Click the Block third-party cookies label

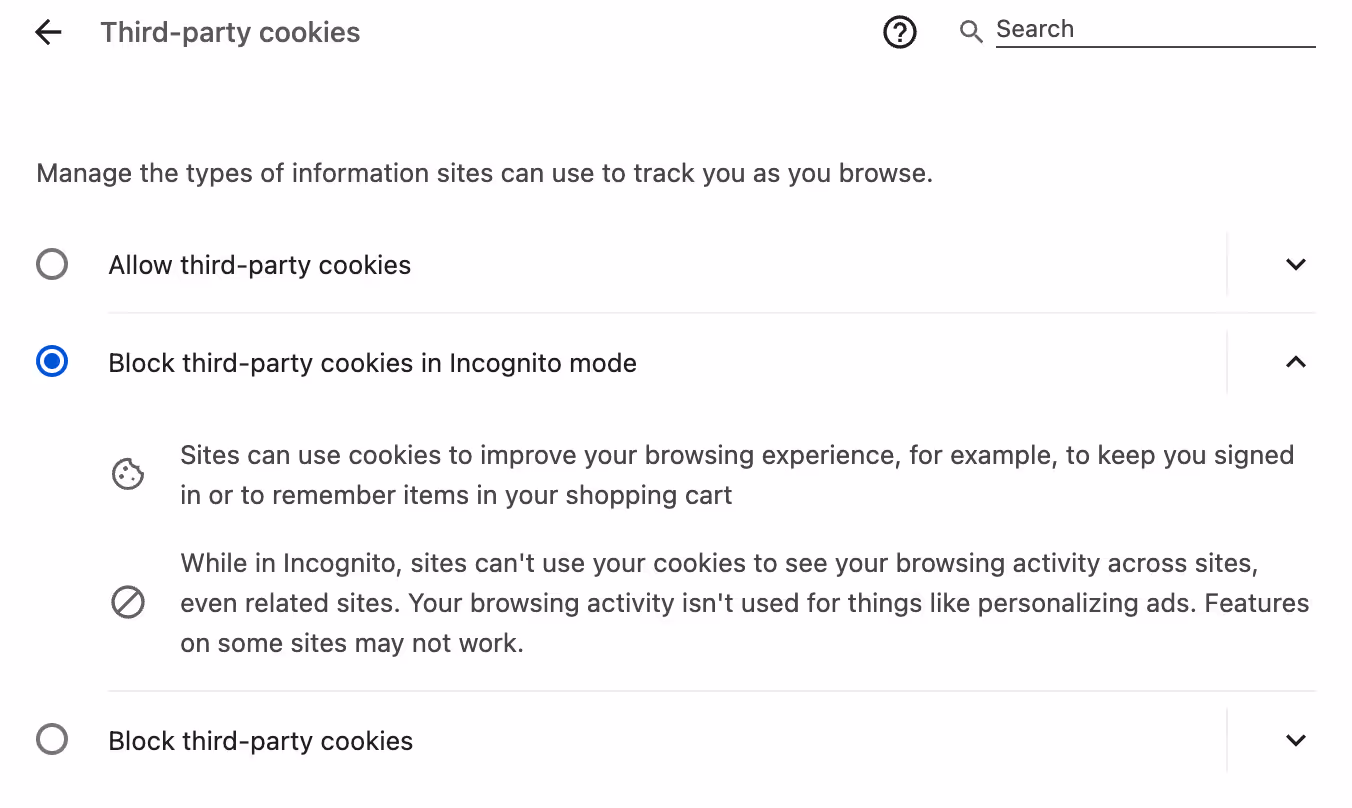260,741
